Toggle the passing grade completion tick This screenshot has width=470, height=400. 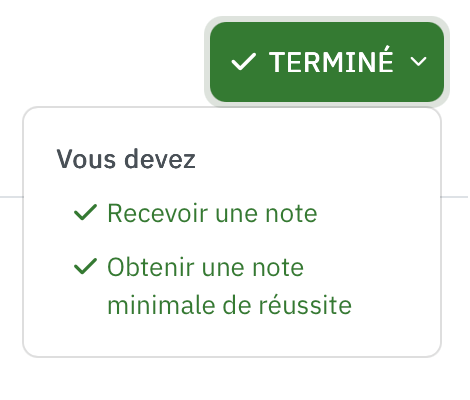click(x=85, y=267)
